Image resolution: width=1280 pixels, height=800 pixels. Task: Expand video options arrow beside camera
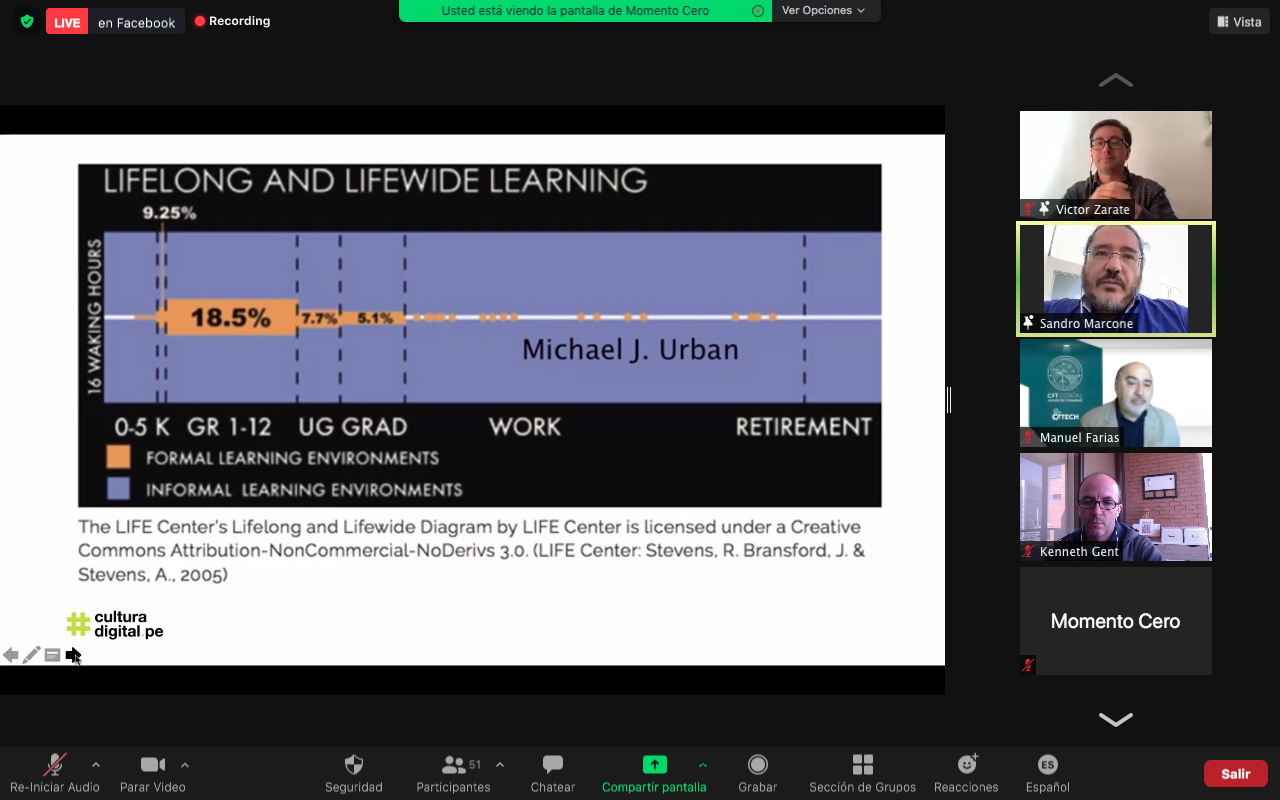185,765
